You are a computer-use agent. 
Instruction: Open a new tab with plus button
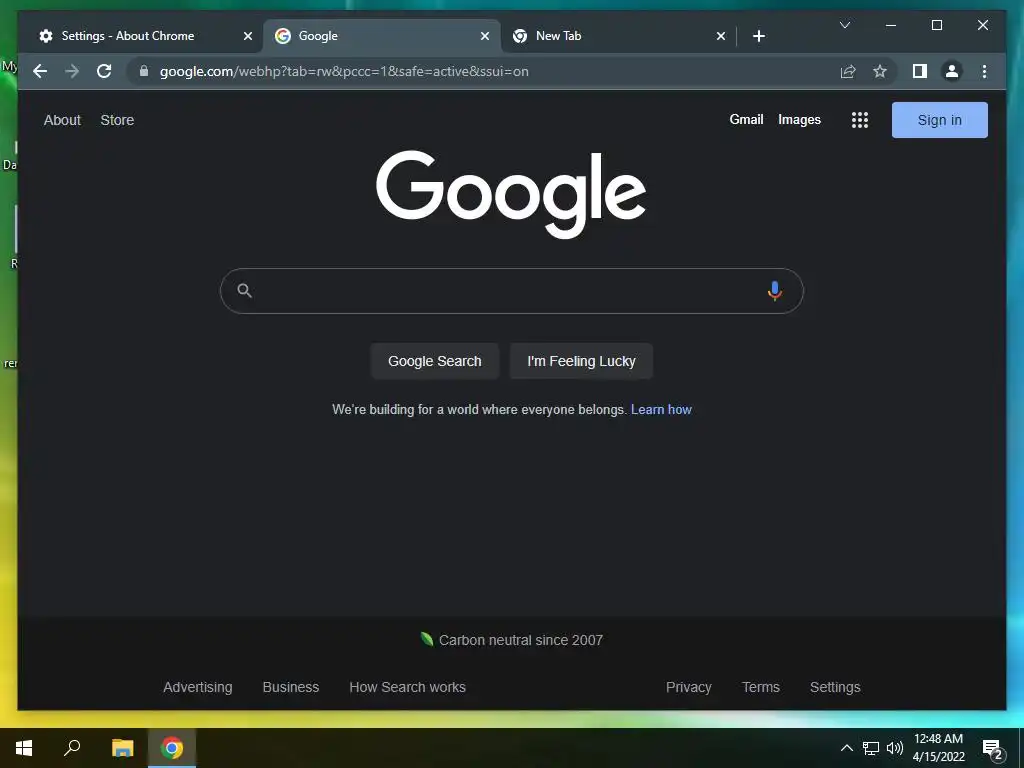point(758,36)
